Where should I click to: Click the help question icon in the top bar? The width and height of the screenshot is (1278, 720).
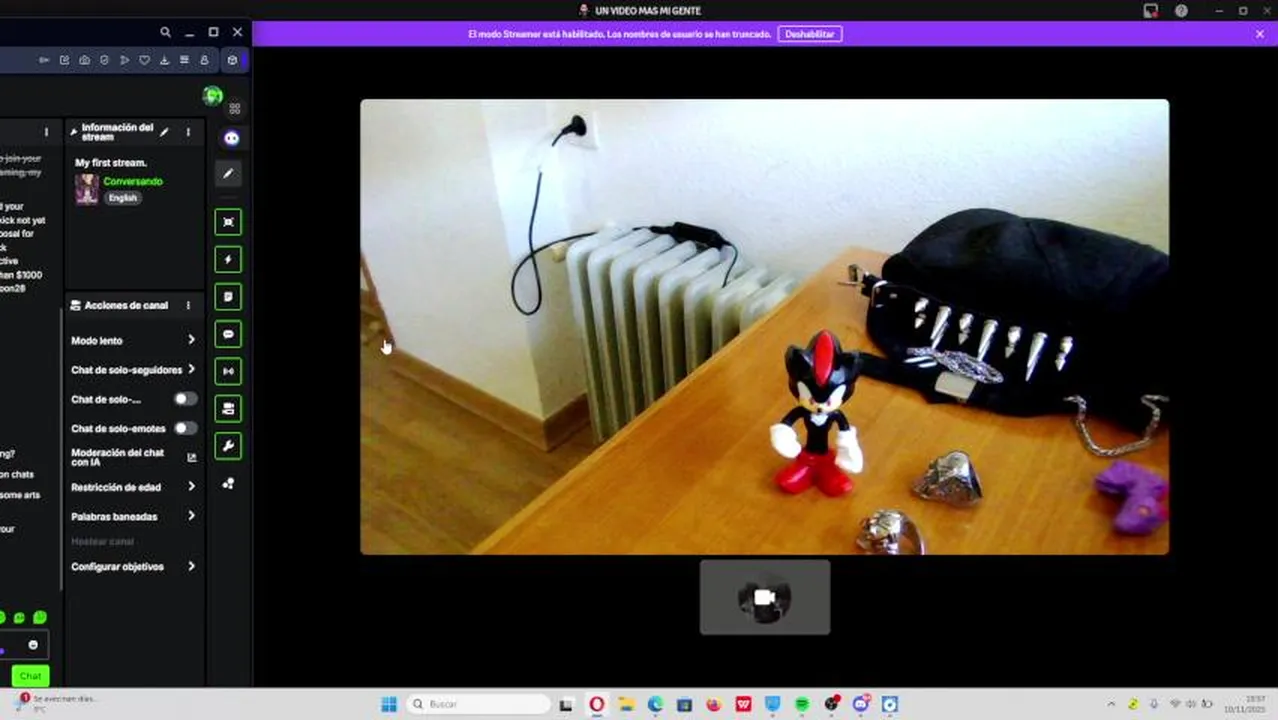tap(1182, 11)
